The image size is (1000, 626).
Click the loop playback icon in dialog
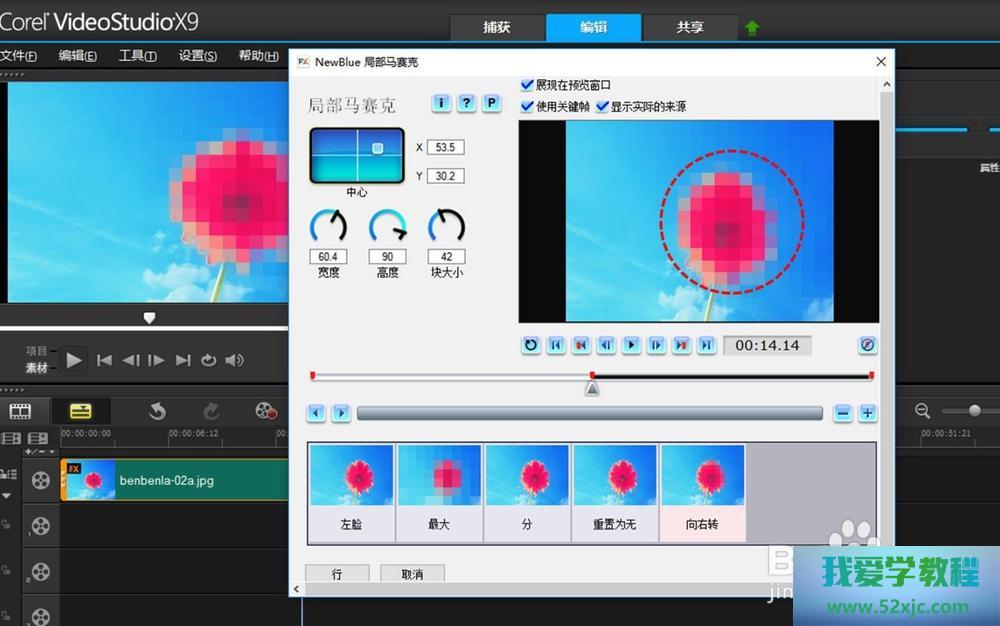(531, 345)
